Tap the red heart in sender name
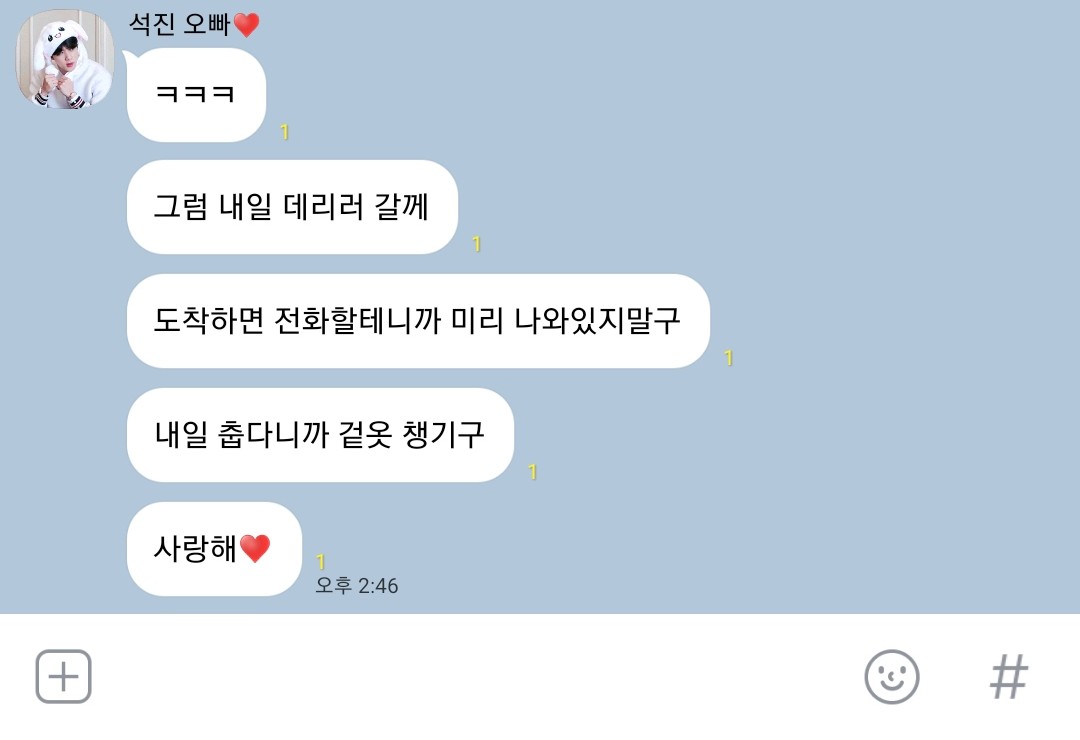Image resolution: width=1080 pixels, height=740 pixels. [x=247, y=25]
